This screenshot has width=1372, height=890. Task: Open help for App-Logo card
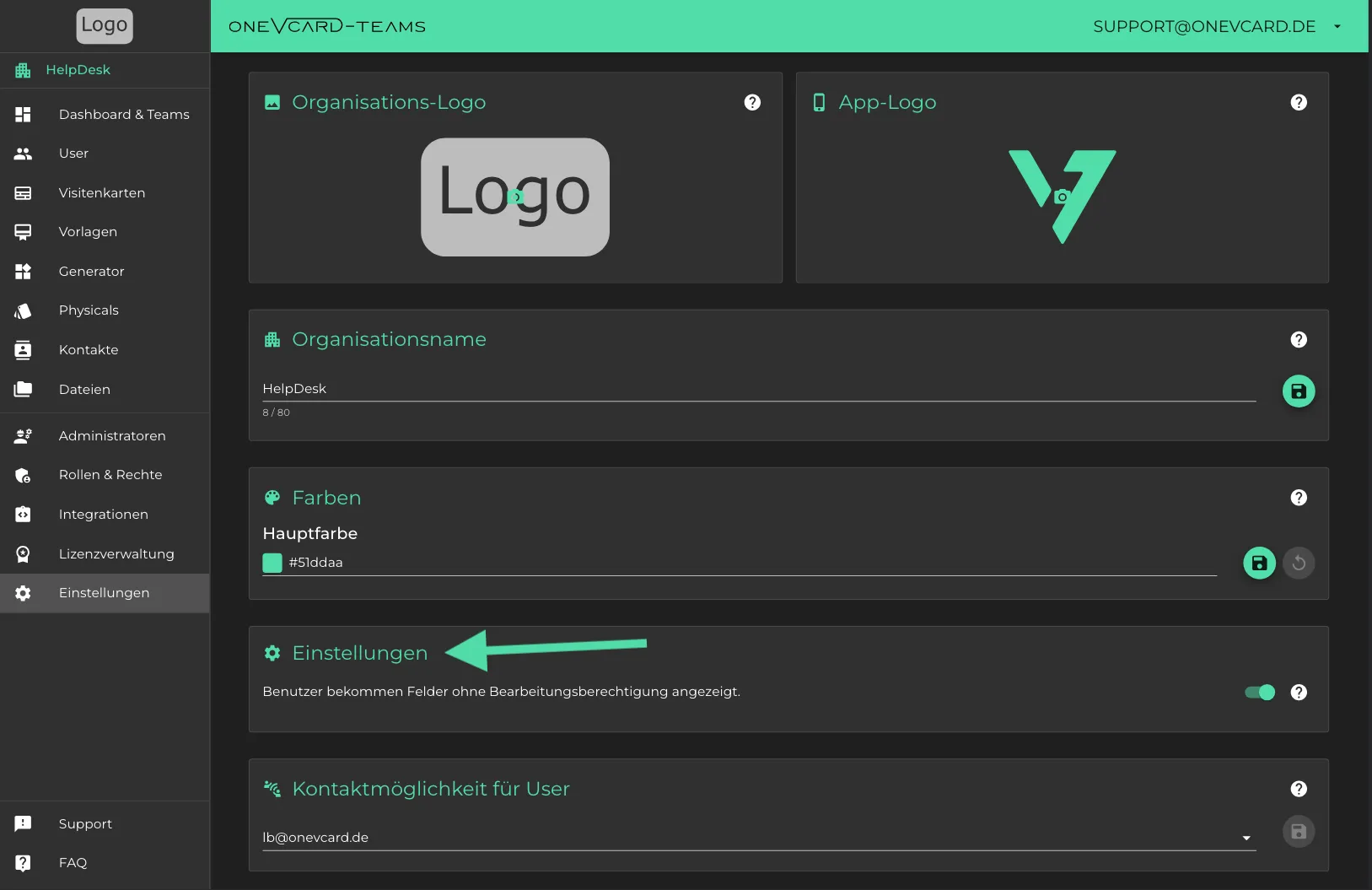1299,102
